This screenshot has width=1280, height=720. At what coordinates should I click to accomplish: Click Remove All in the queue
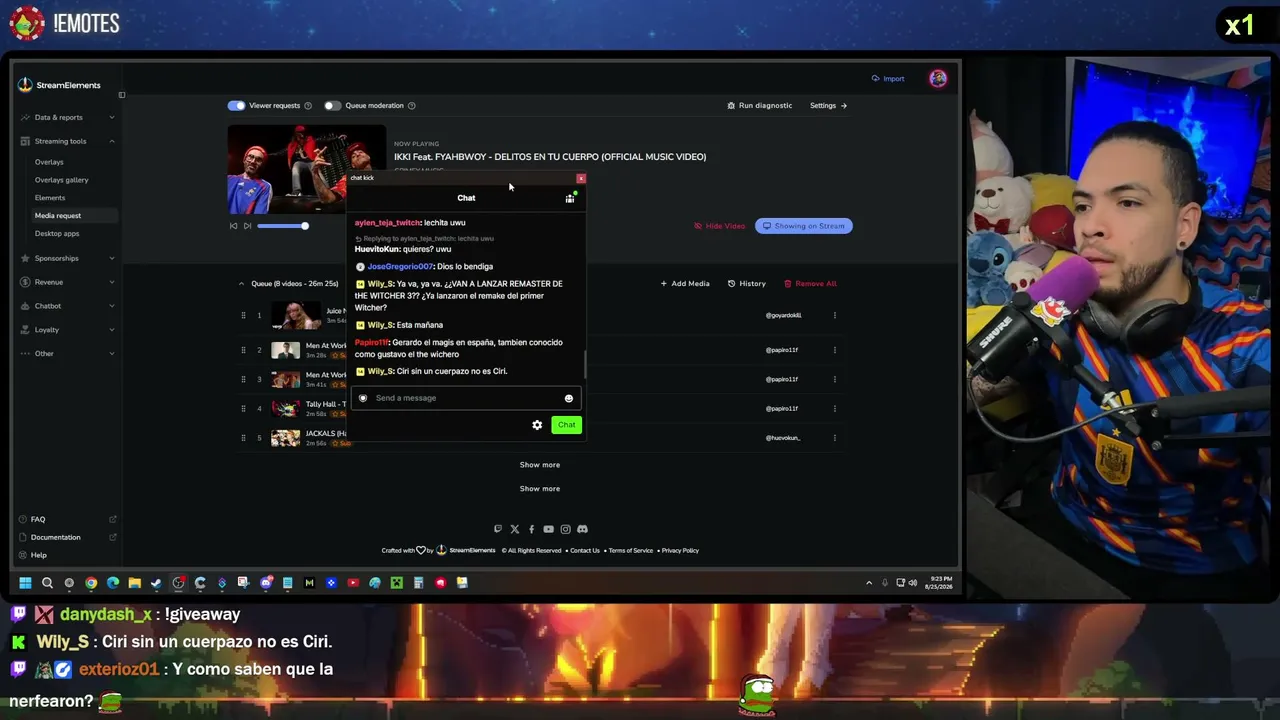point(810,284)
